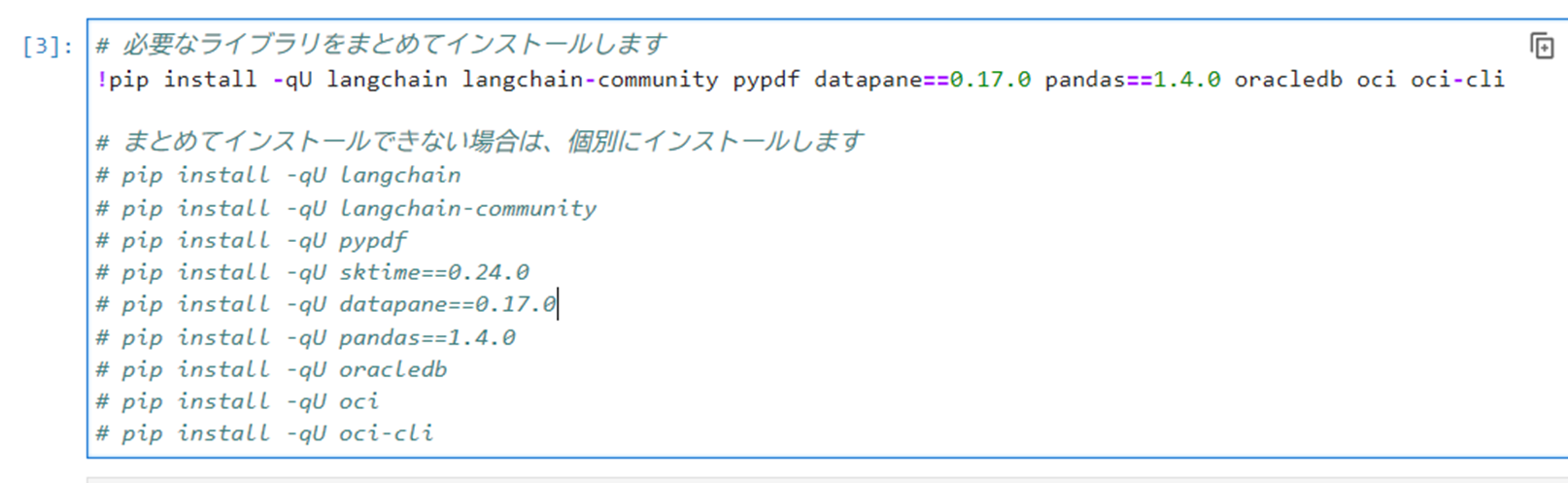Click the copy cell icon at top right

(x=1542, y=46)
